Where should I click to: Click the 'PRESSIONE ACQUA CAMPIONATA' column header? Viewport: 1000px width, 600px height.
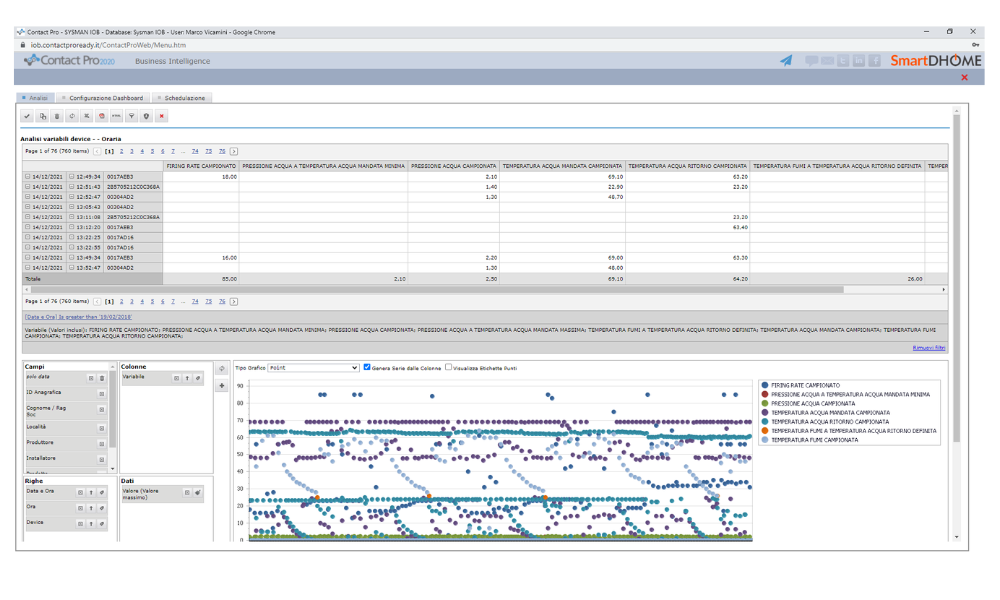tap(453, 166)
